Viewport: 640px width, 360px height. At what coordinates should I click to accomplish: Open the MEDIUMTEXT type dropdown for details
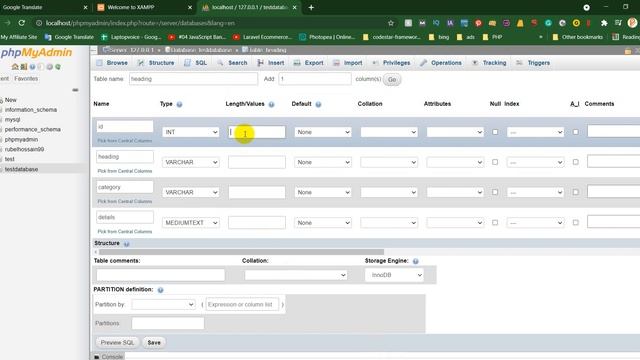pyautogui.click(x=191, y=223)
